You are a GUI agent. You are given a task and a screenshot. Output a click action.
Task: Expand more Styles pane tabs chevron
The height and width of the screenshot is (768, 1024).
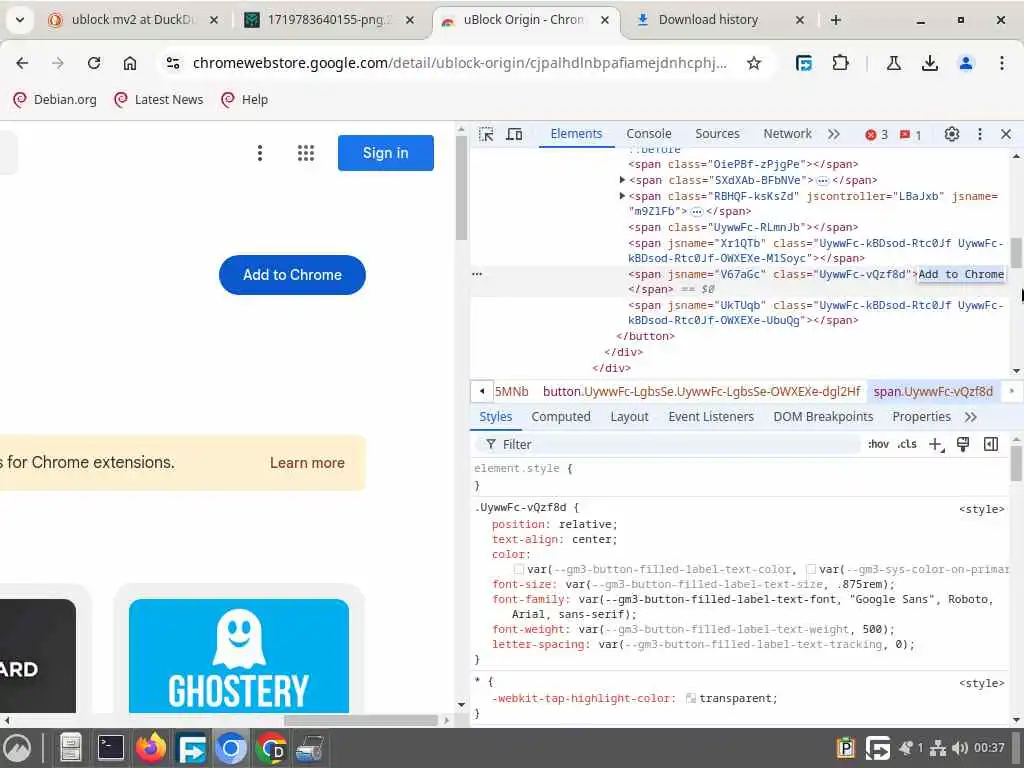[x=970, y=417]
